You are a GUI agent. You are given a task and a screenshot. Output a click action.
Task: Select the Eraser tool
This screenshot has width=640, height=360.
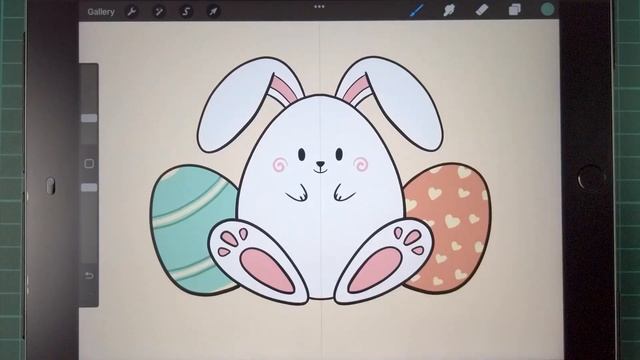tap(482, 10)
